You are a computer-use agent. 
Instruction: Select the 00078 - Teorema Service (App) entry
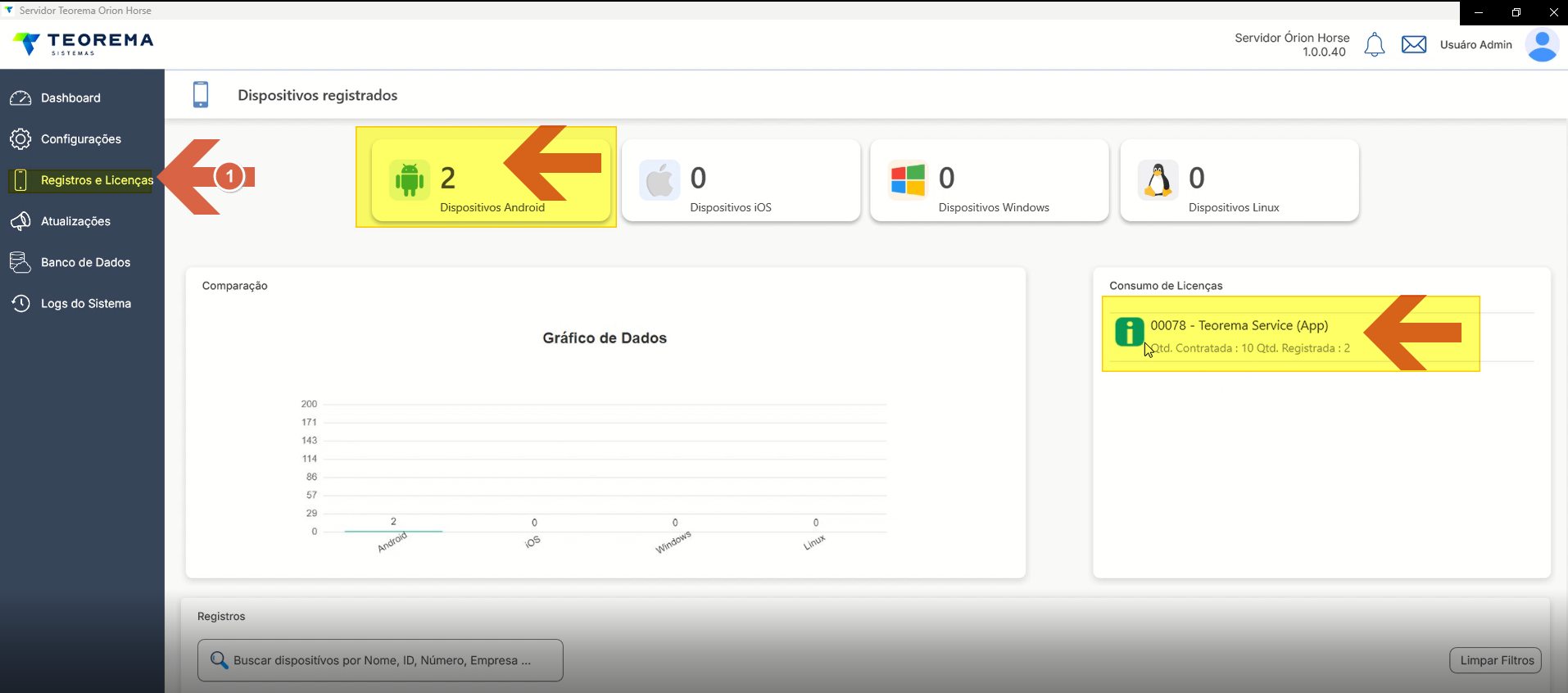1239,326
